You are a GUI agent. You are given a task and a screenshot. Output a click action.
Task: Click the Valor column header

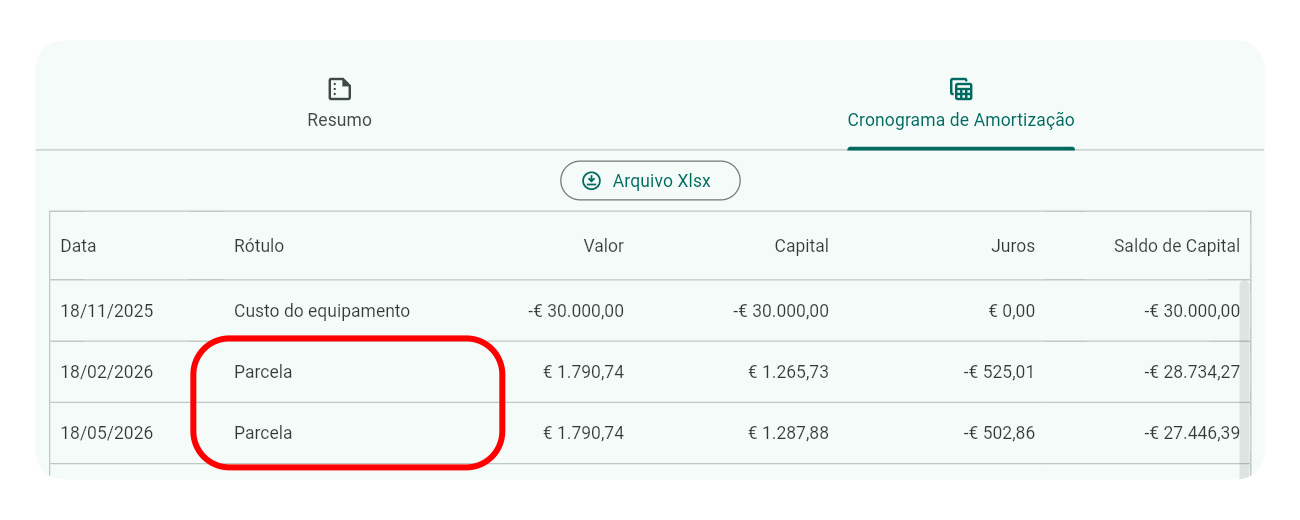(x=603, y=246)
